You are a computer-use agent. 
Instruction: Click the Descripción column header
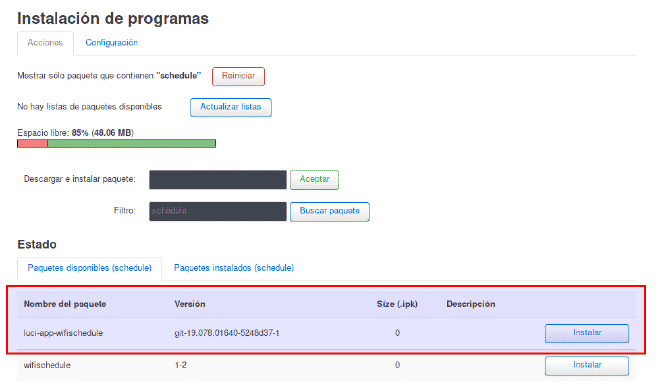coord(471,304)
